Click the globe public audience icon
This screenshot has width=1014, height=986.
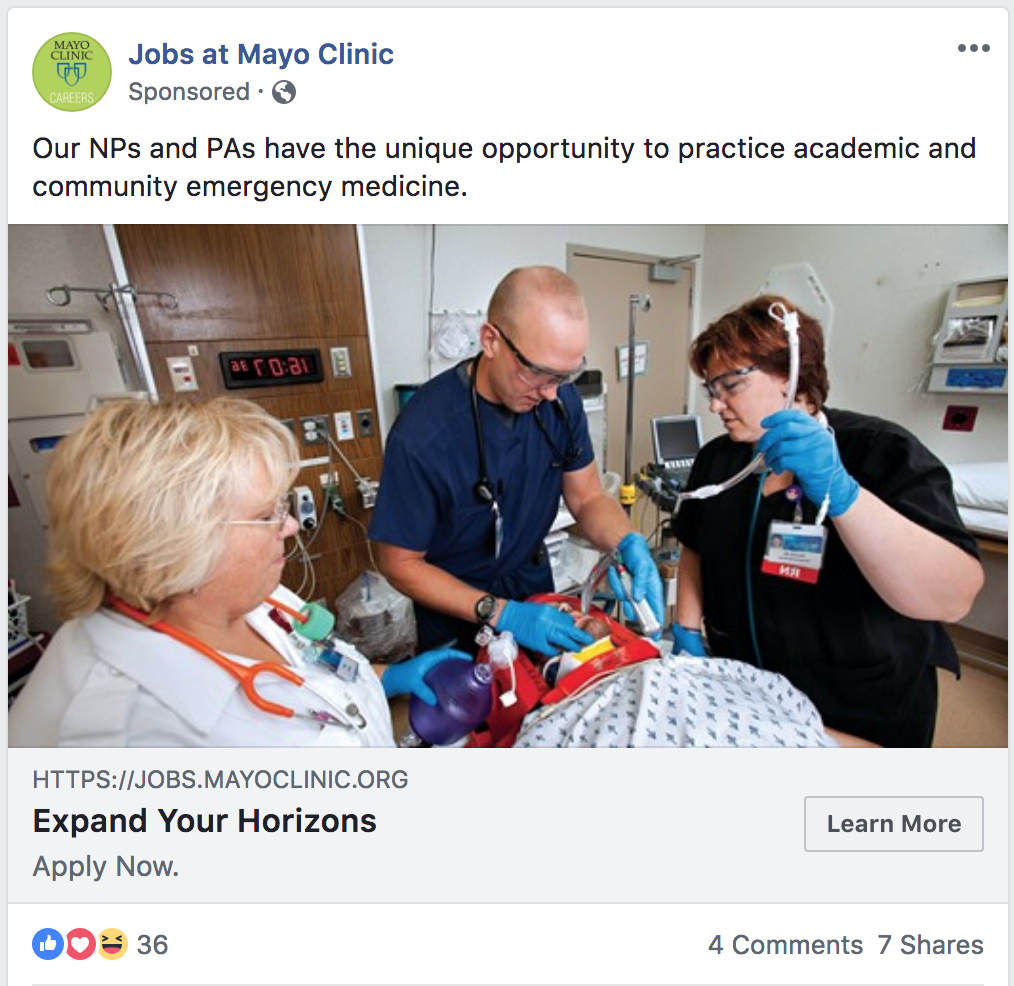point(284,92)
